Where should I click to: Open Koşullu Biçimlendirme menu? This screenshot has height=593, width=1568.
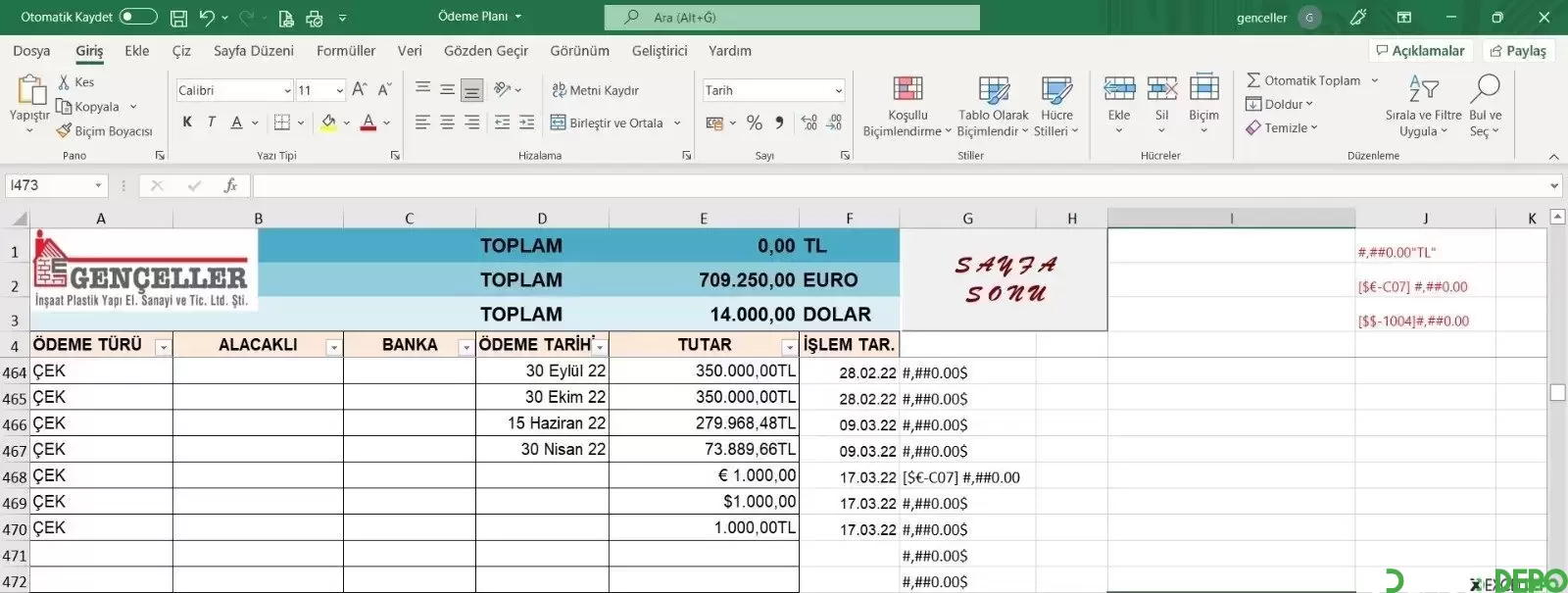907,107
